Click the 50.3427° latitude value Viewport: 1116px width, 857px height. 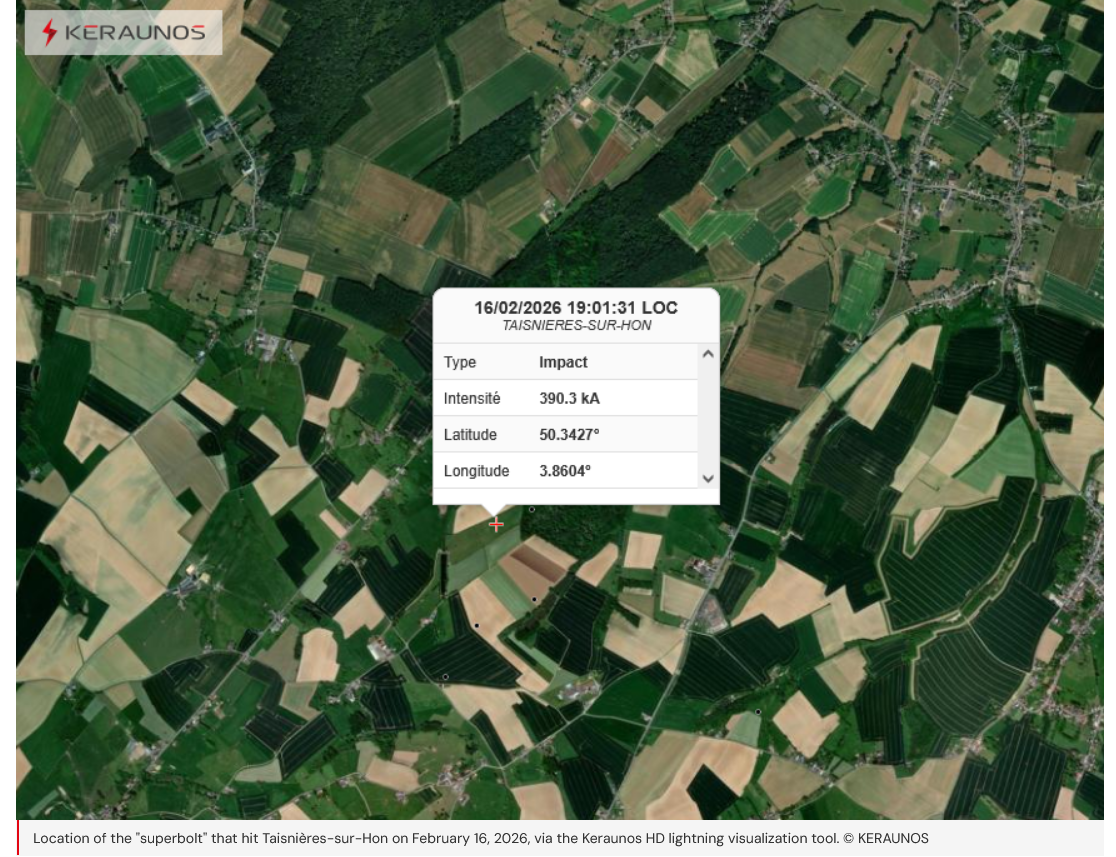pos(569,435)
